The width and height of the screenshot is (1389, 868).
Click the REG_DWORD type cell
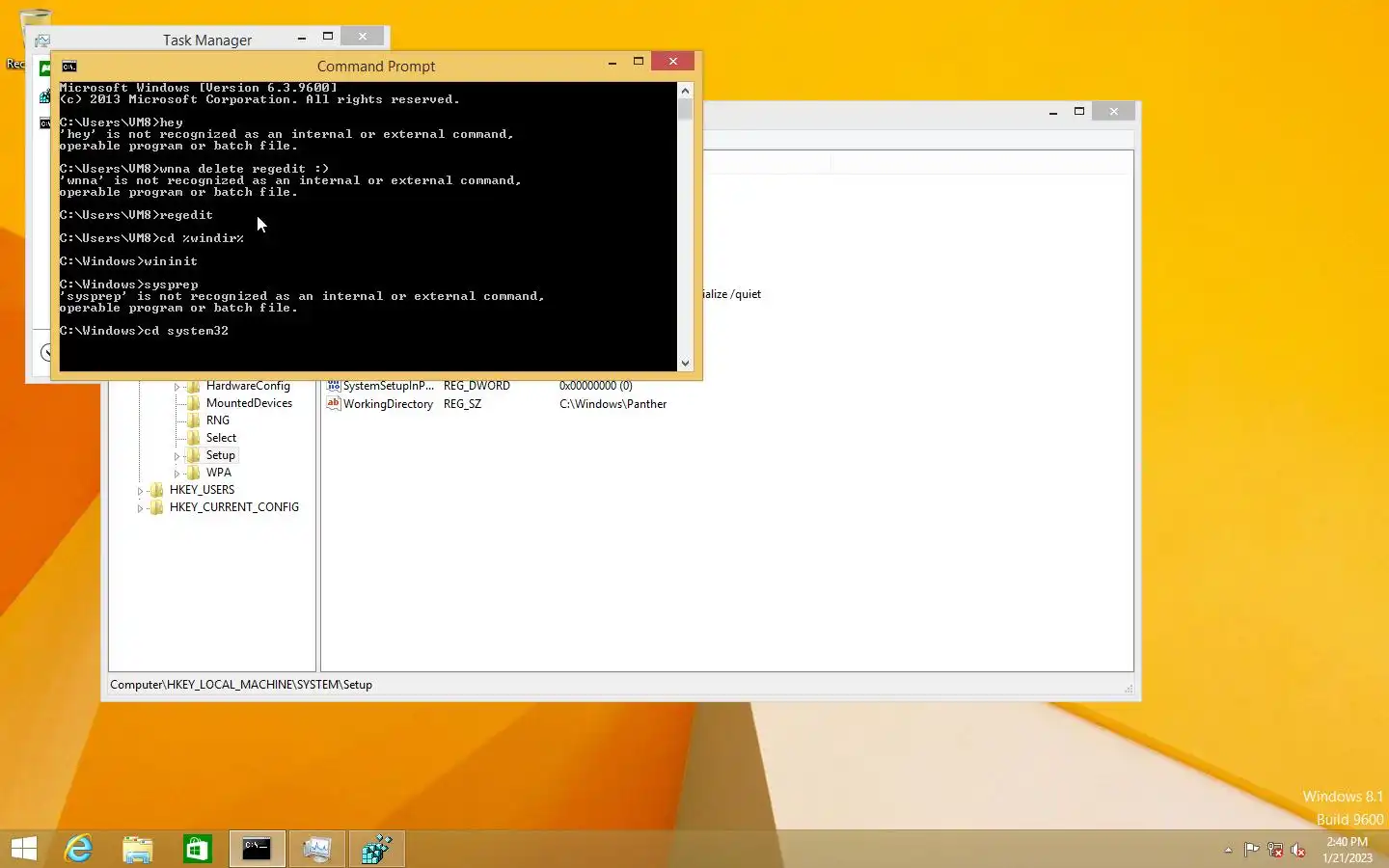pyautogui.click(x=477, y=386)
